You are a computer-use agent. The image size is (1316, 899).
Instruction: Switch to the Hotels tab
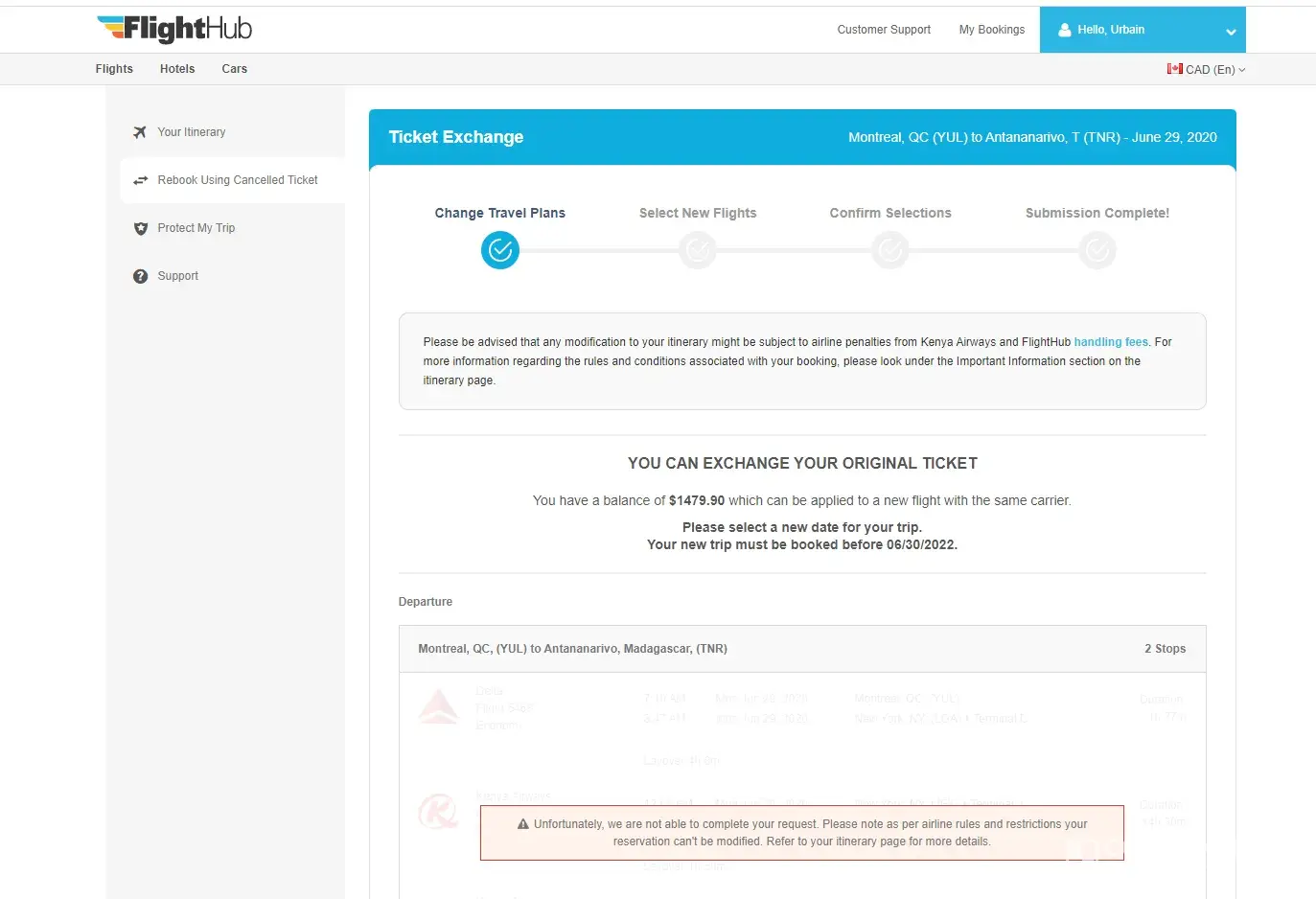coord(177,69)
